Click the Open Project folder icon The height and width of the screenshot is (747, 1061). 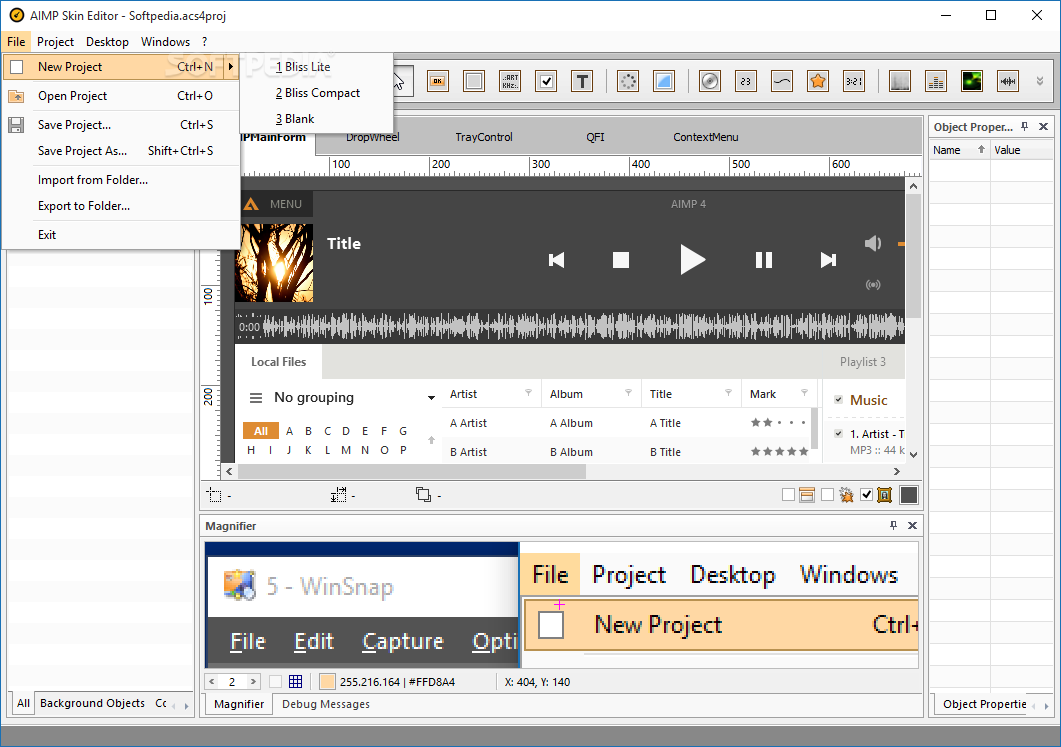[x=16, y=96]
